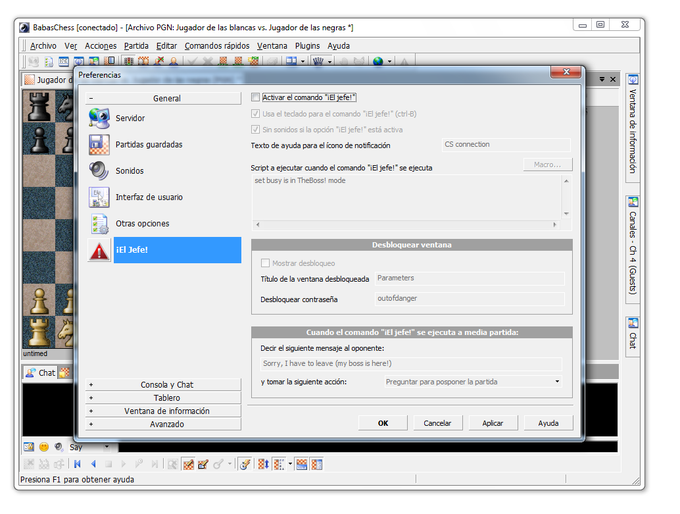Open the Archivo menu
This screenshot has width=680, height=514.
coord(43,46)
